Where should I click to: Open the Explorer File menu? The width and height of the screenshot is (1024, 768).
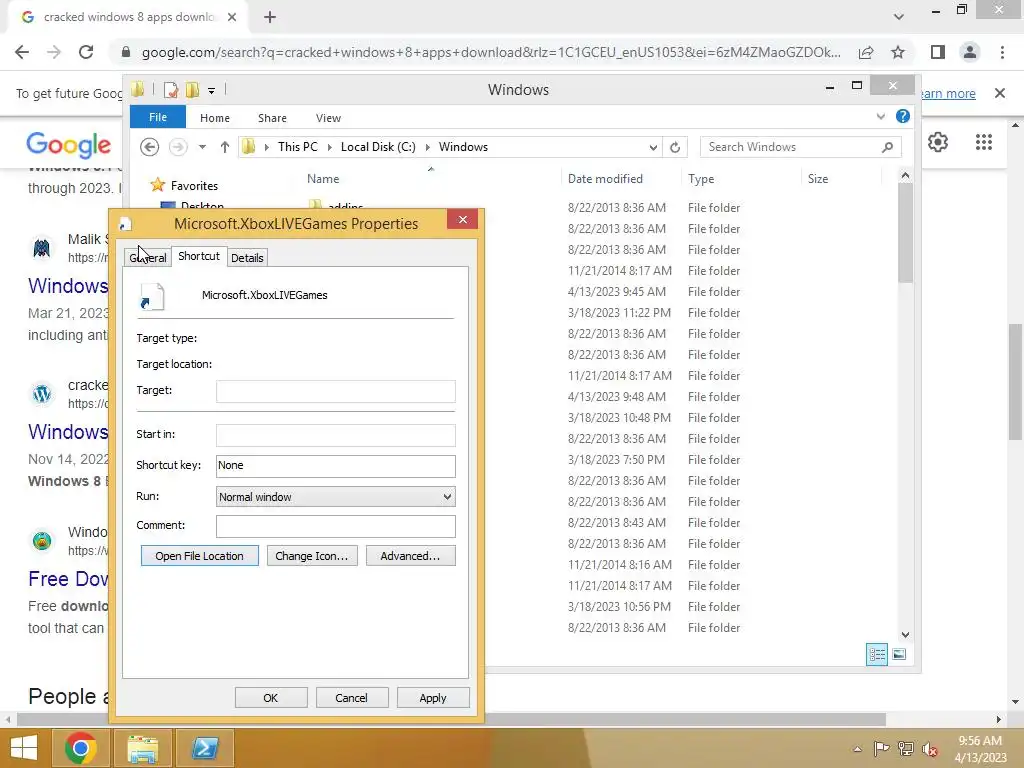[158, 117]
